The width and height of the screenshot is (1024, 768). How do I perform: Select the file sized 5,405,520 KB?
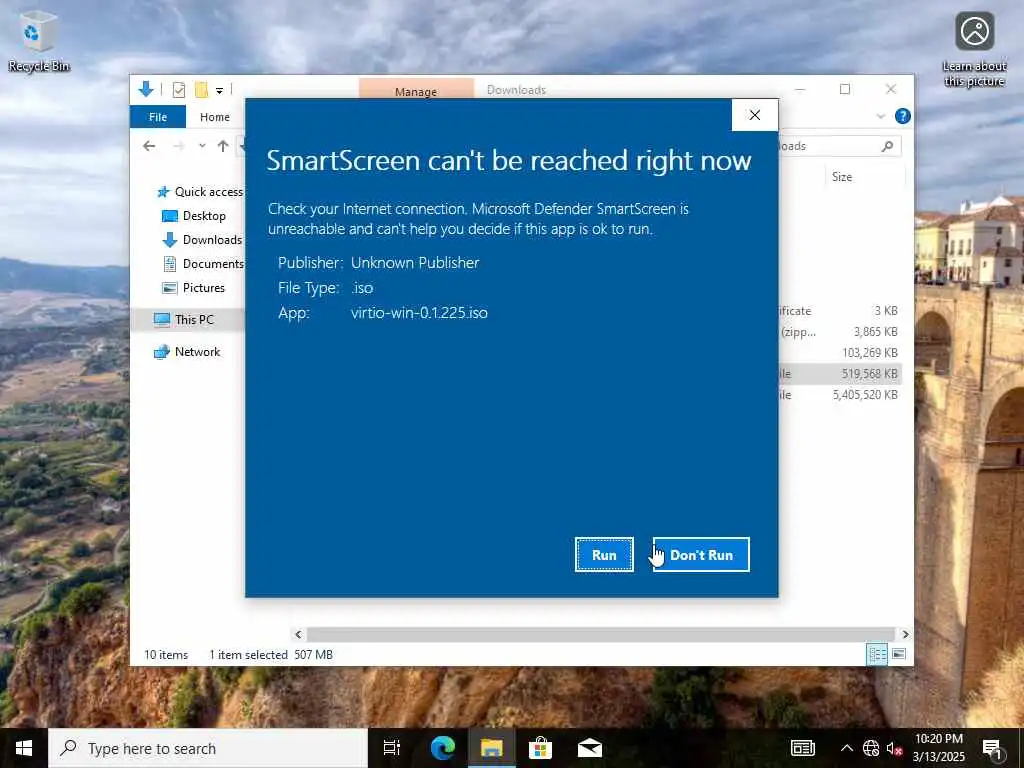click(x=840, y=394)
